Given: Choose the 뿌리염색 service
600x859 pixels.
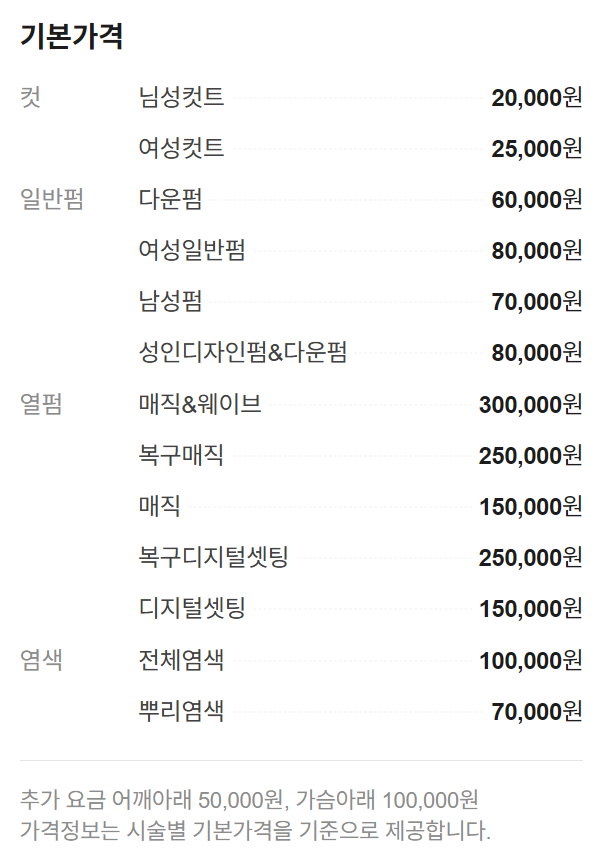Looking at the screenshot, I should (x=181, y=711).
